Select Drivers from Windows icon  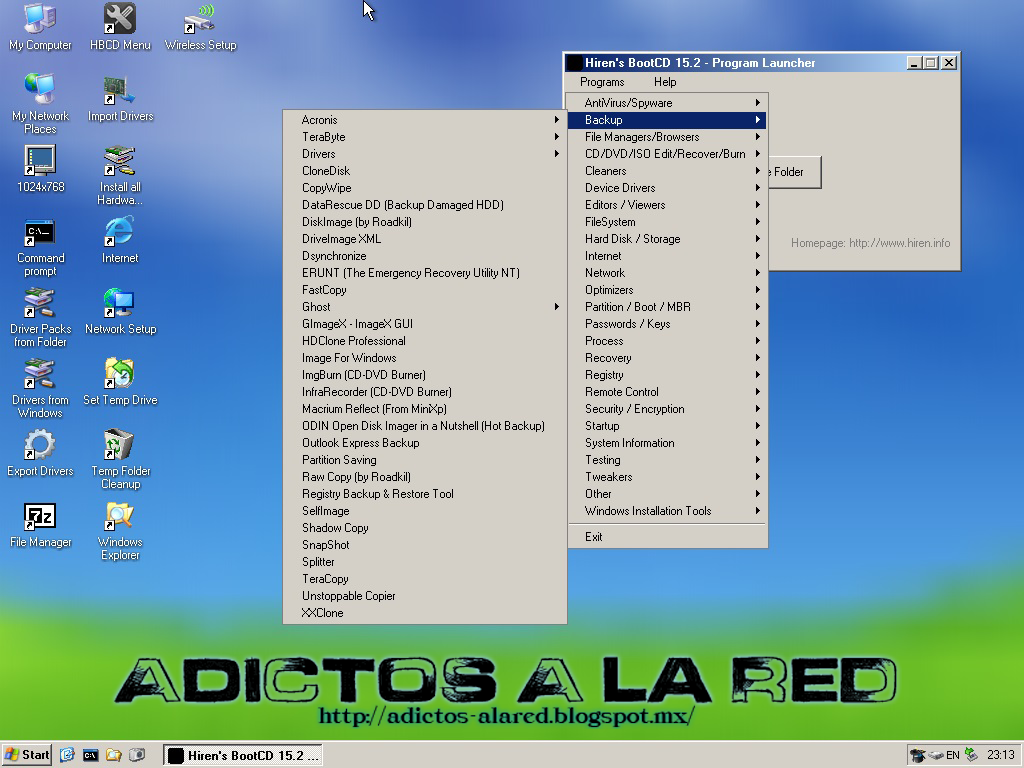[x=40, y=389]
